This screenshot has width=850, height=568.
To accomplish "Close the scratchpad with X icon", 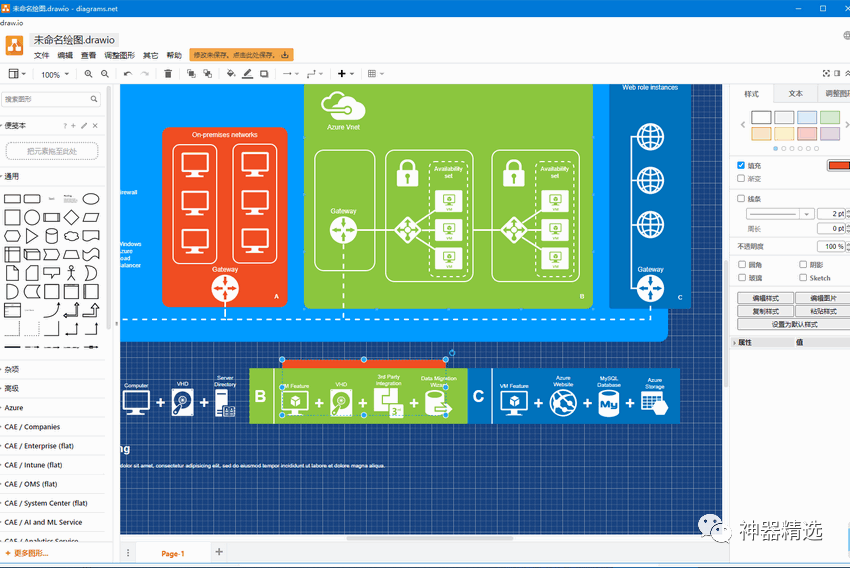I will pos(95,126).
